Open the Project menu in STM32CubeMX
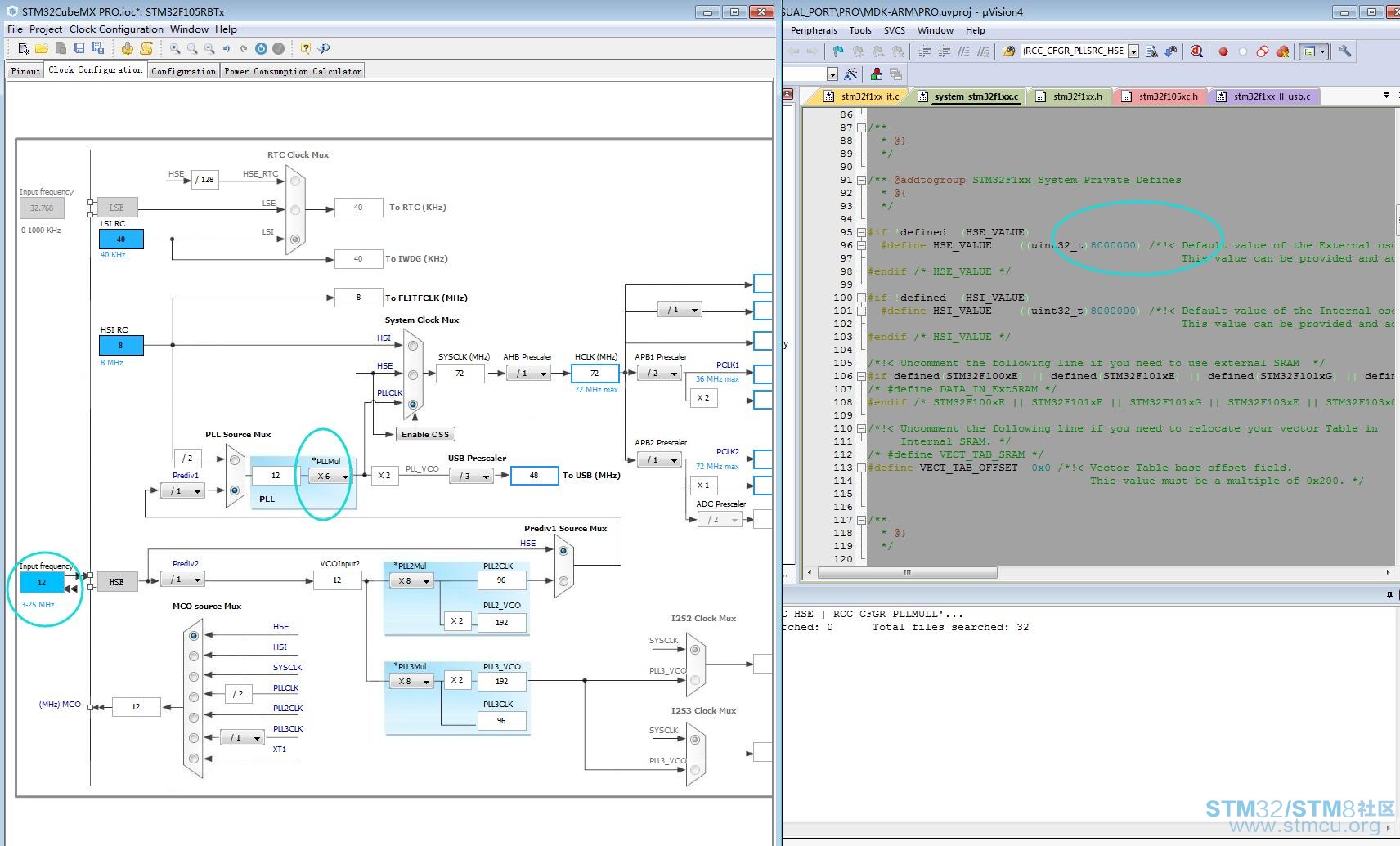1400x846 pixels. 46,29
